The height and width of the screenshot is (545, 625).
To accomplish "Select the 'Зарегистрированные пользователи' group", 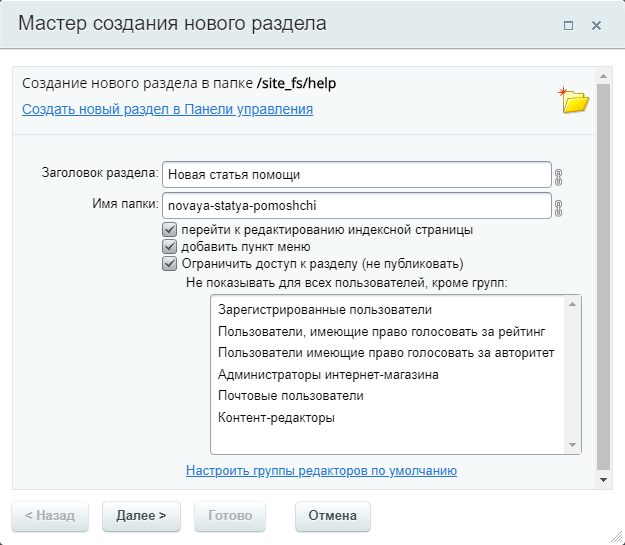I will (x=325, y=310).
